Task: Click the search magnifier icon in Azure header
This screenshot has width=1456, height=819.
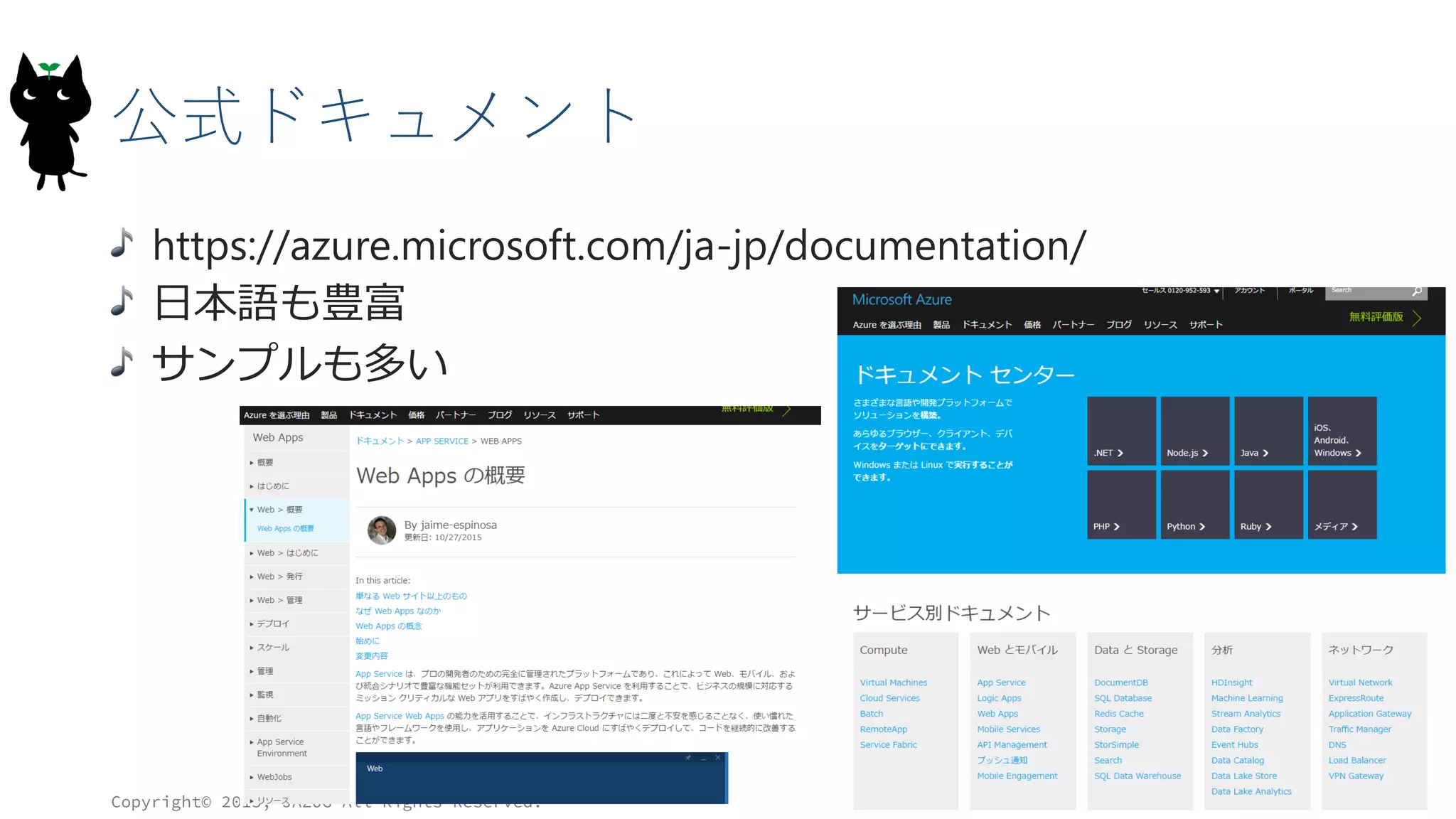Action: (1417, 291)
